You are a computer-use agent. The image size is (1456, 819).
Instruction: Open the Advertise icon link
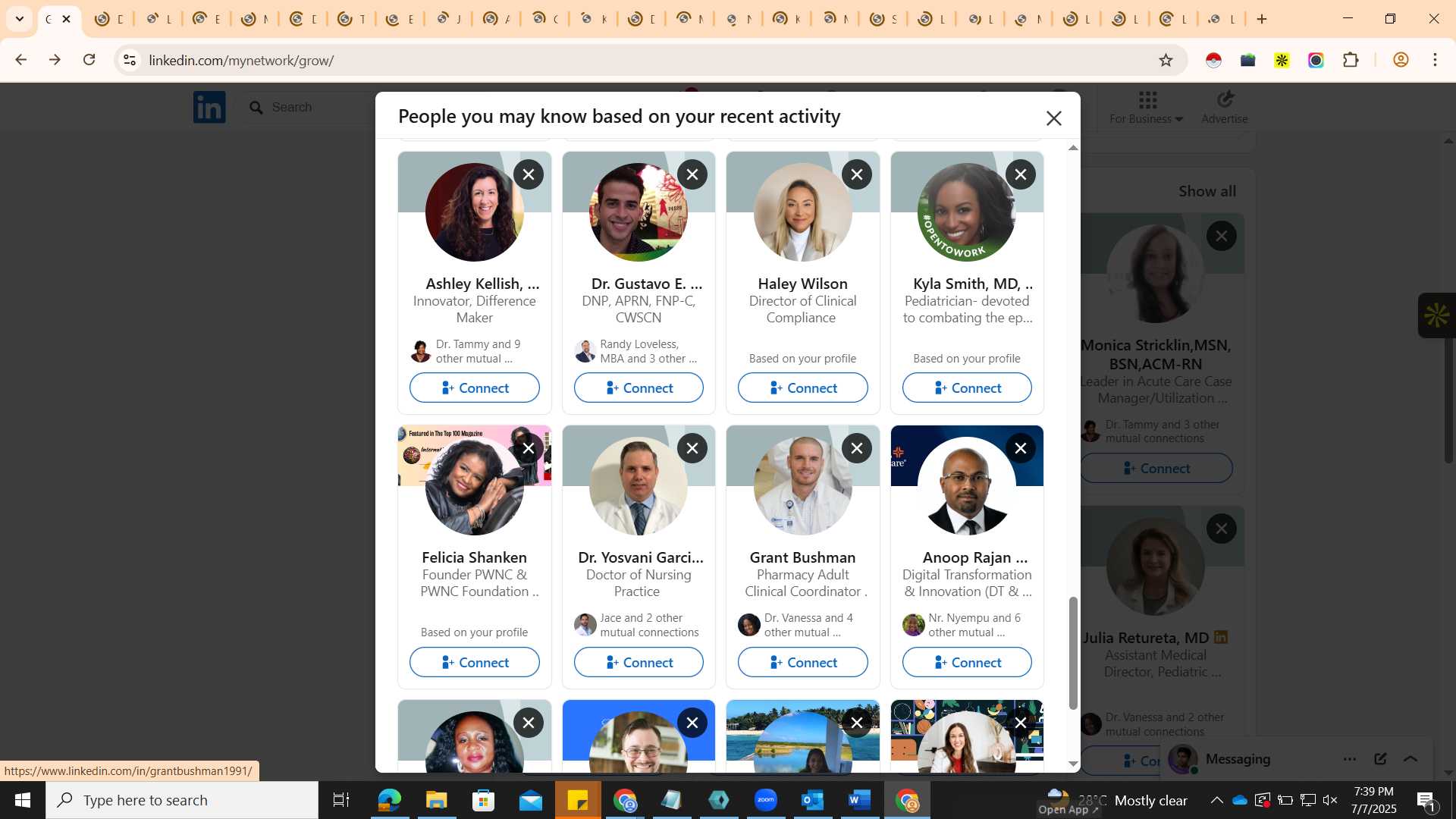(1225, 107)
